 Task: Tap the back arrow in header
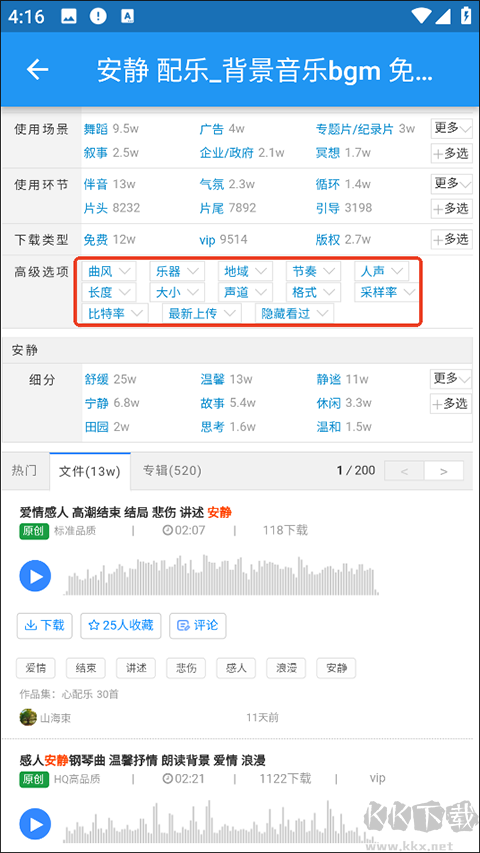[38, 70]
